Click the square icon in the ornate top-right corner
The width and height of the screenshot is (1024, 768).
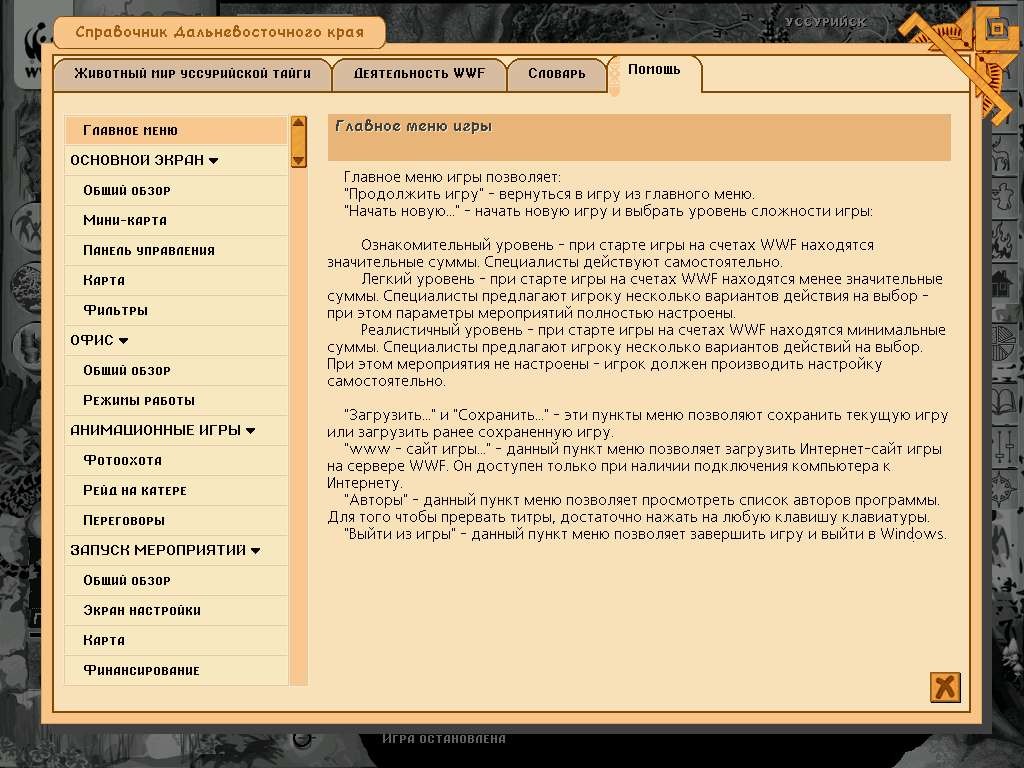pos(997,28)
